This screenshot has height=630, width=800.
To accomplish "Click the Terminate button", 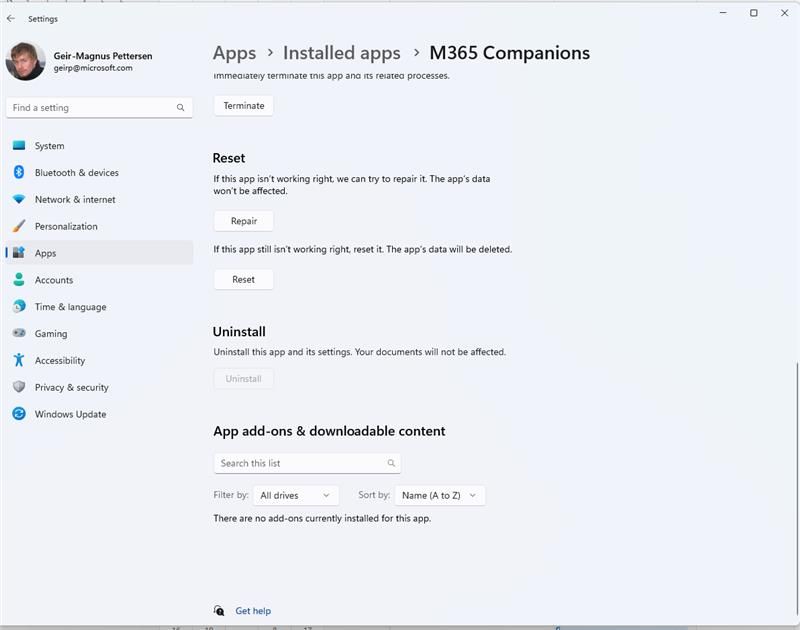I will point(243,106).
